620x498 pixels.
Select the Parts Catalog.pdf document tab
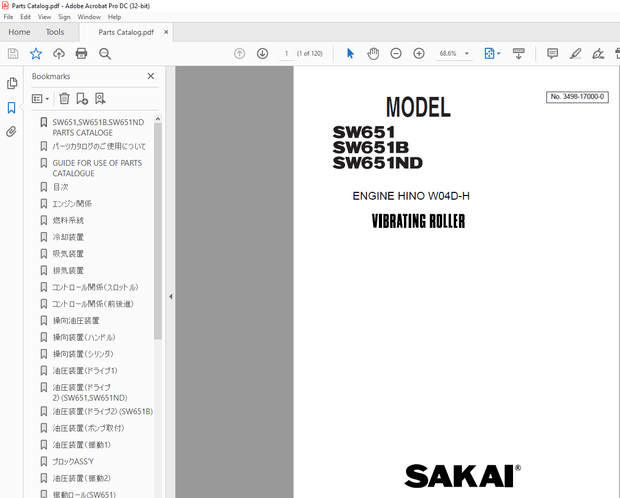tap(126, 32)
